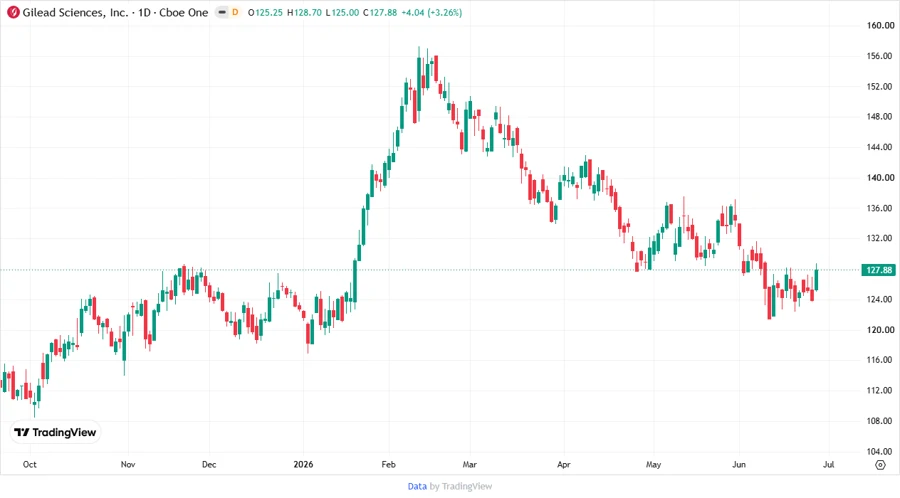Click the 124.00 price axis label
The height and width of the screenshot is (498, 900).
(880, 299)
